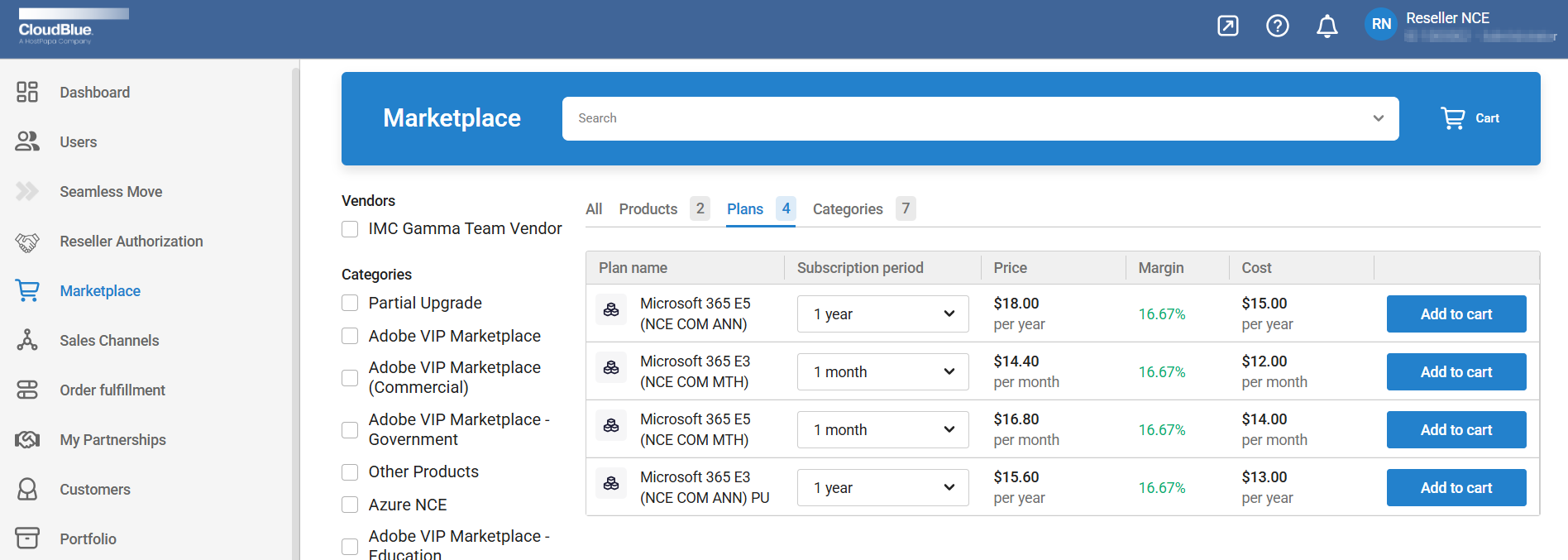Open Dashboard from the sidebar icon

[x=27, y=92]
